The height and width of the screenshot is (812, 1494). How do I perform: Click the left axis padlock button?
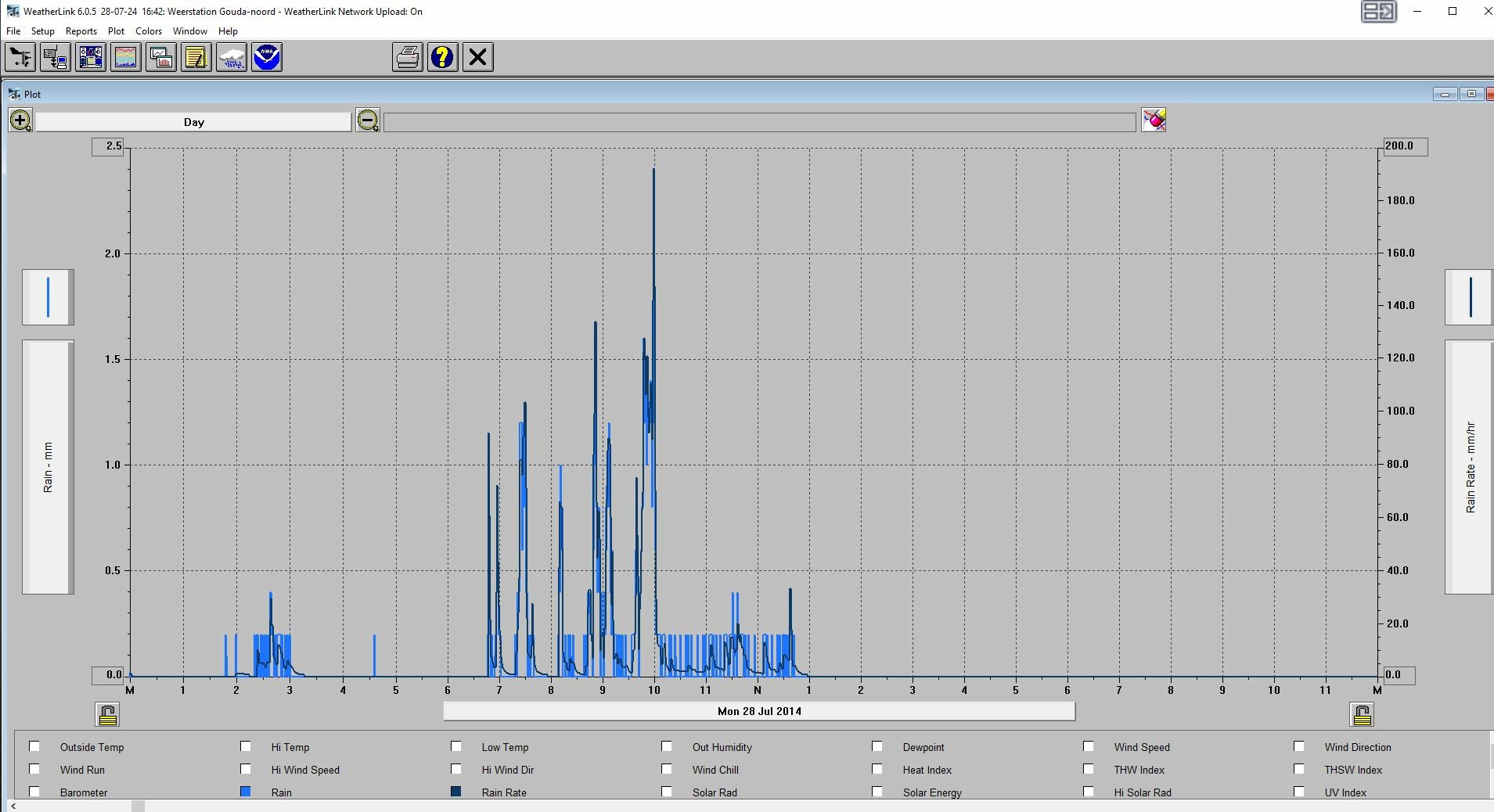tap(108, 714)
